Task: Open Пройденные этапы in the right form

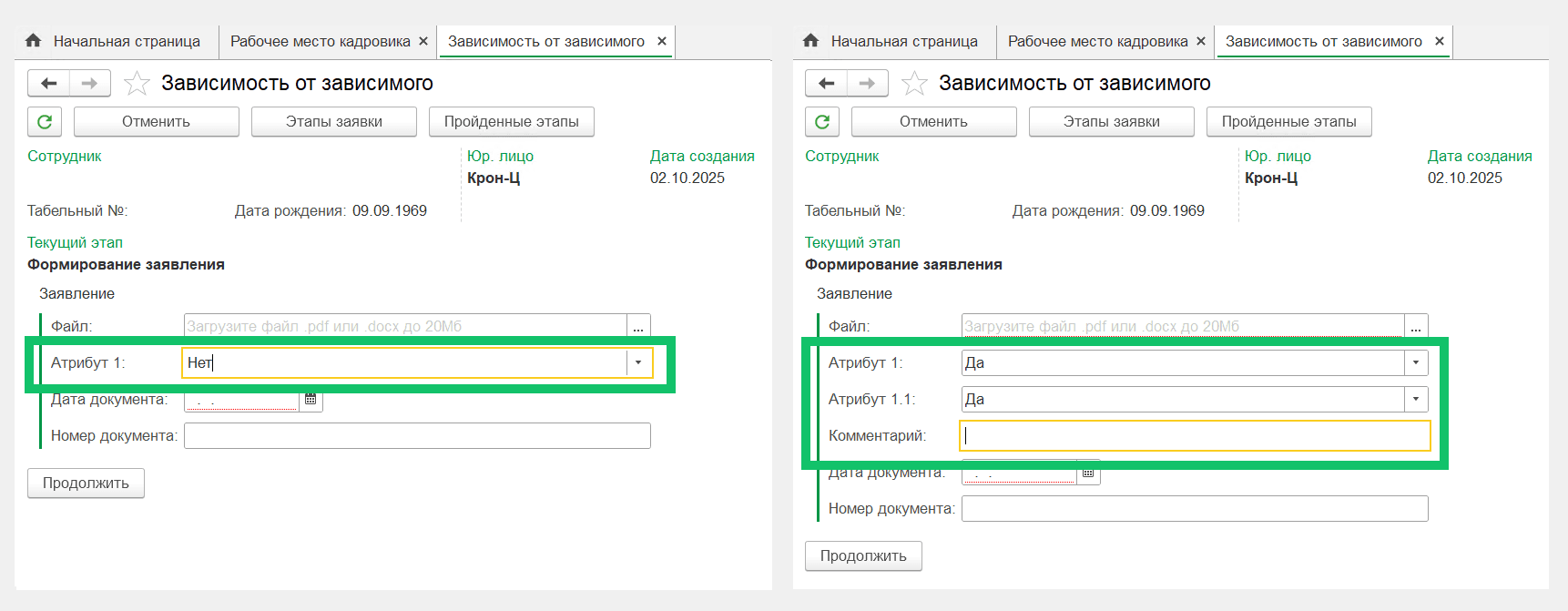Action: 1288,121
